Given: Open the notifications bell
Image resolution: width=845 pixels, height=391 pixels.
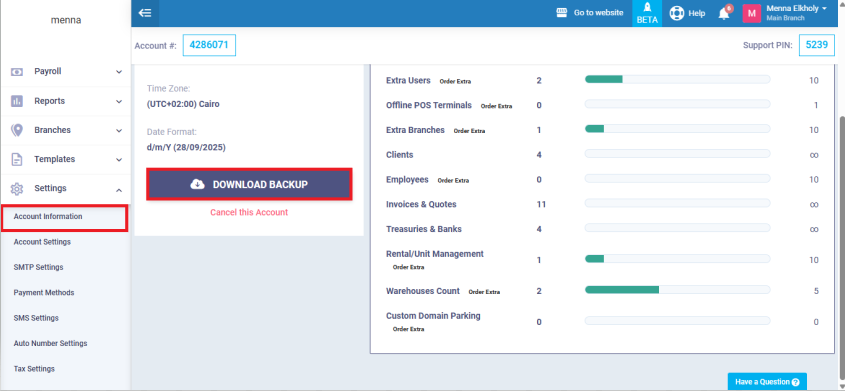Looking at the screenshot, I should tap(724, 14).
